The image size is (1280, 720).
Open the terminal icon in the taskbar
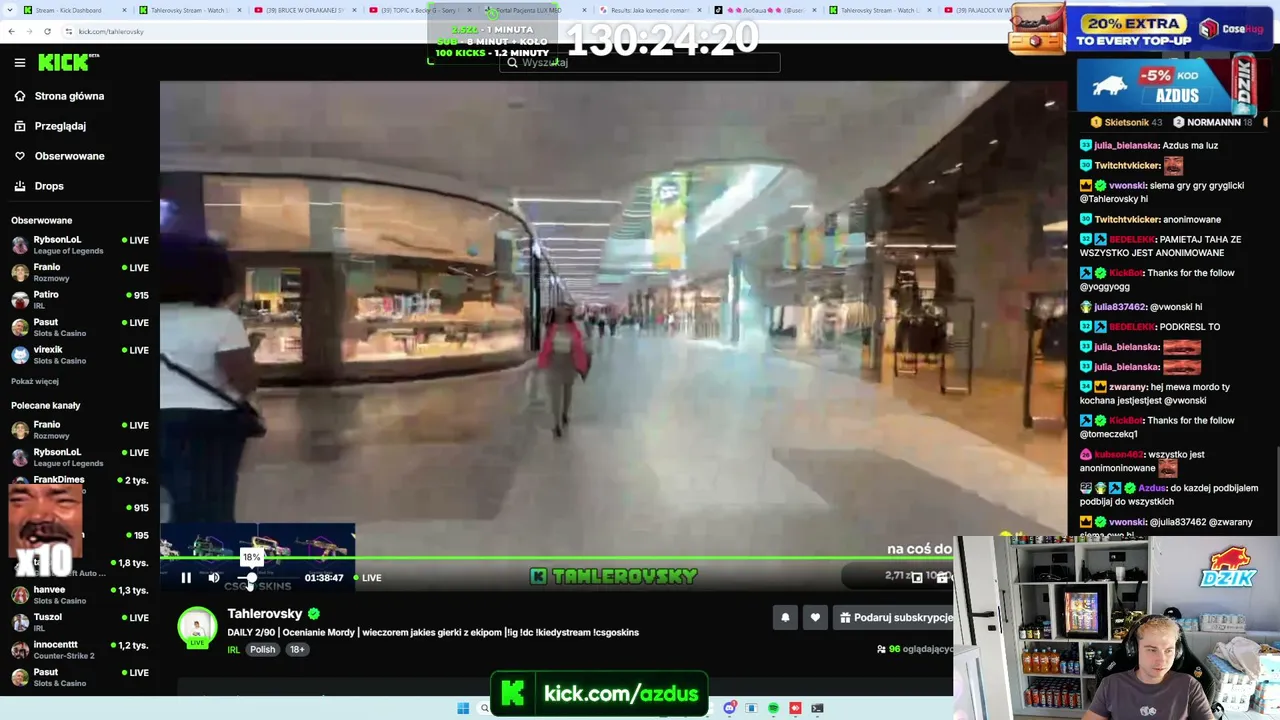tap(817, 708)
